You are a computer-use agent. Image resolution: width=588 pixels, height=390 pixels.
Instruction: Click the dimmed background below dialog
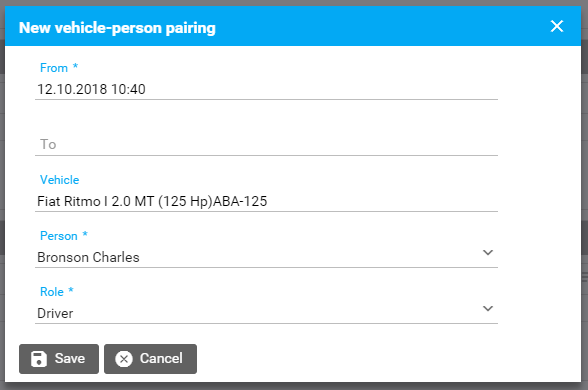[x=294, y=387]
